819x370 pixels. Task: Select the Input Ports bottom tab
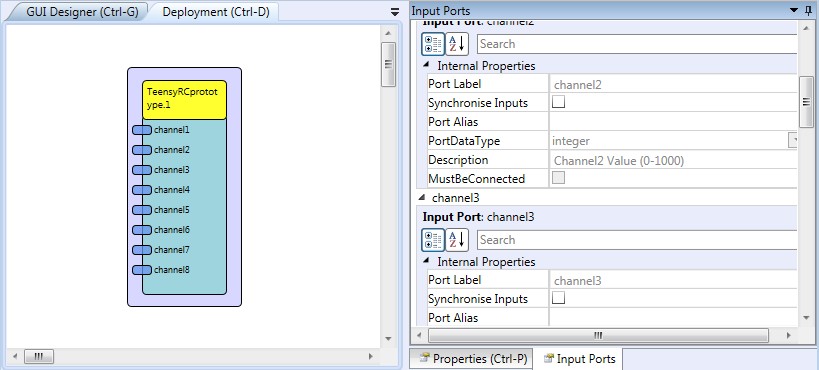pos(579,359)
